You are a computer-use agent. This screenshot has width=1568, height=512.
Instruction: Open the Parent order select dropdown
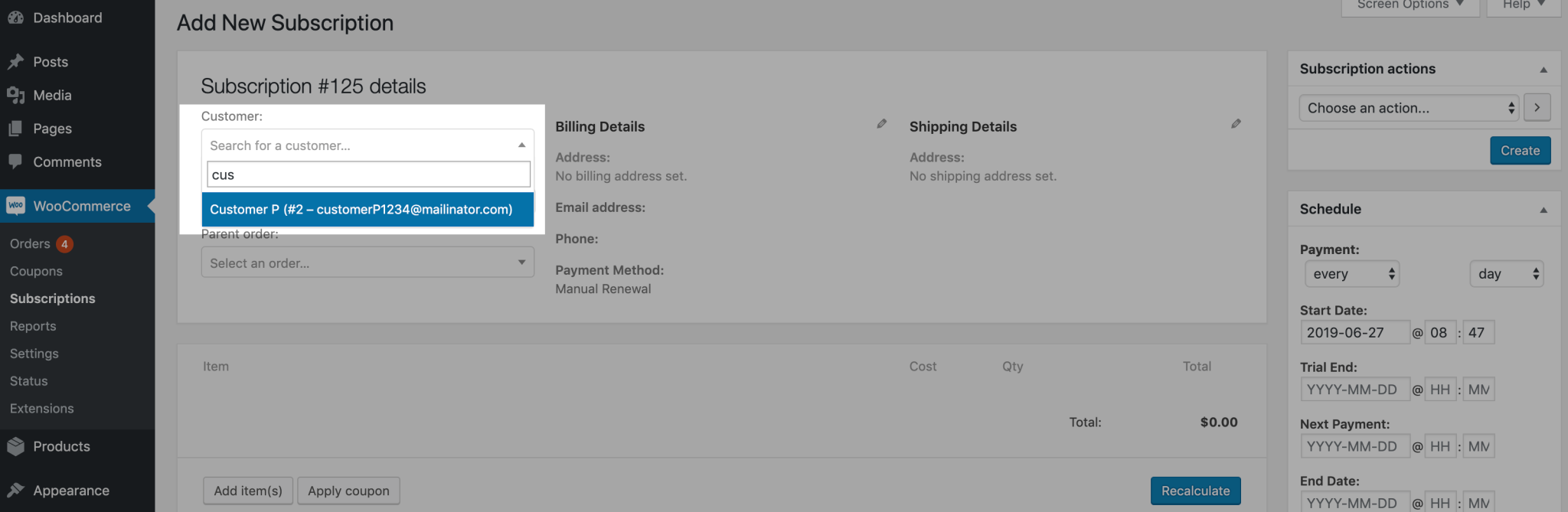point(367,263)
